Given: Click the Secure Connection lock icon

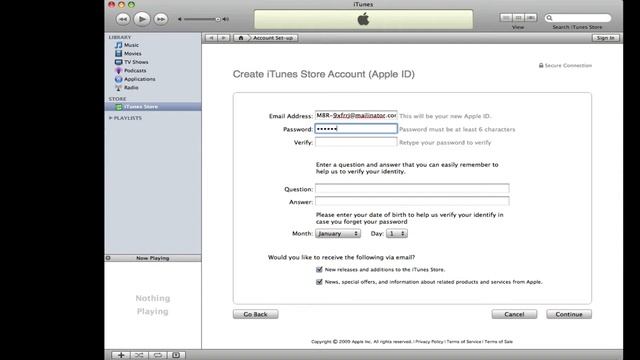Looking at the screenshot, I should pyautogui.click(x=541, y=65).
